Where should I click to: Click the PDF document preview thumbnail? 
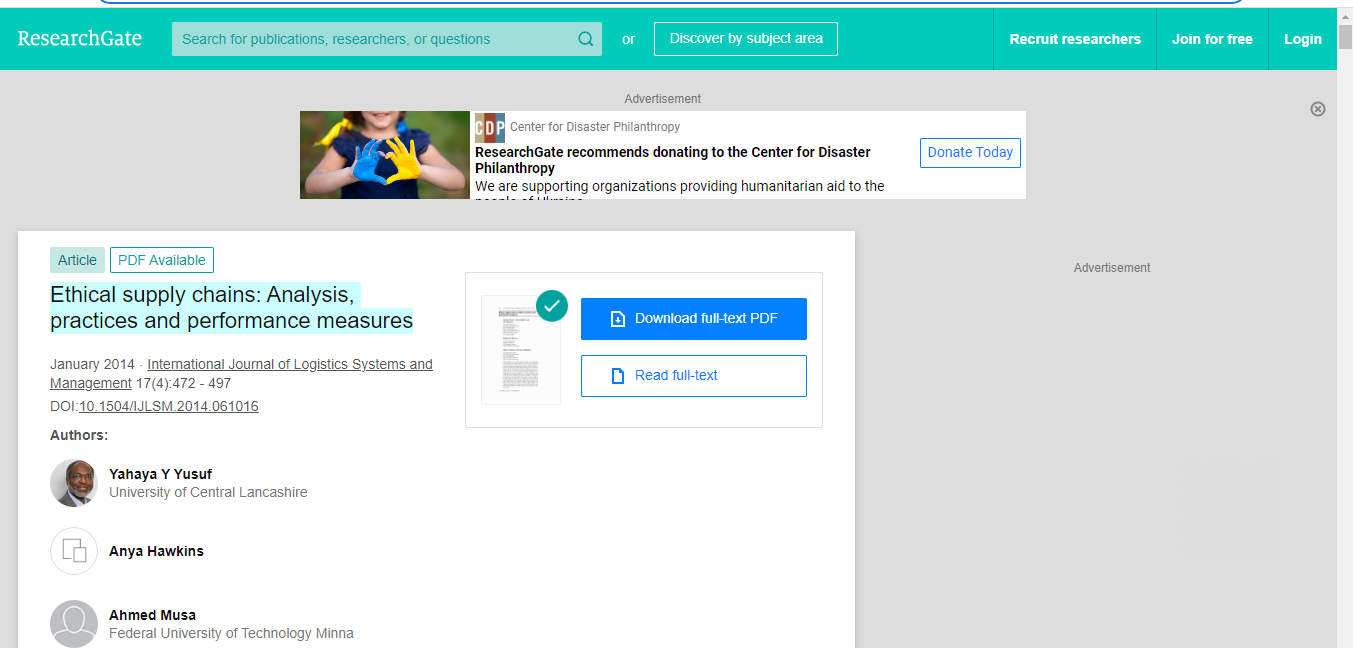(x=521, y=350)
